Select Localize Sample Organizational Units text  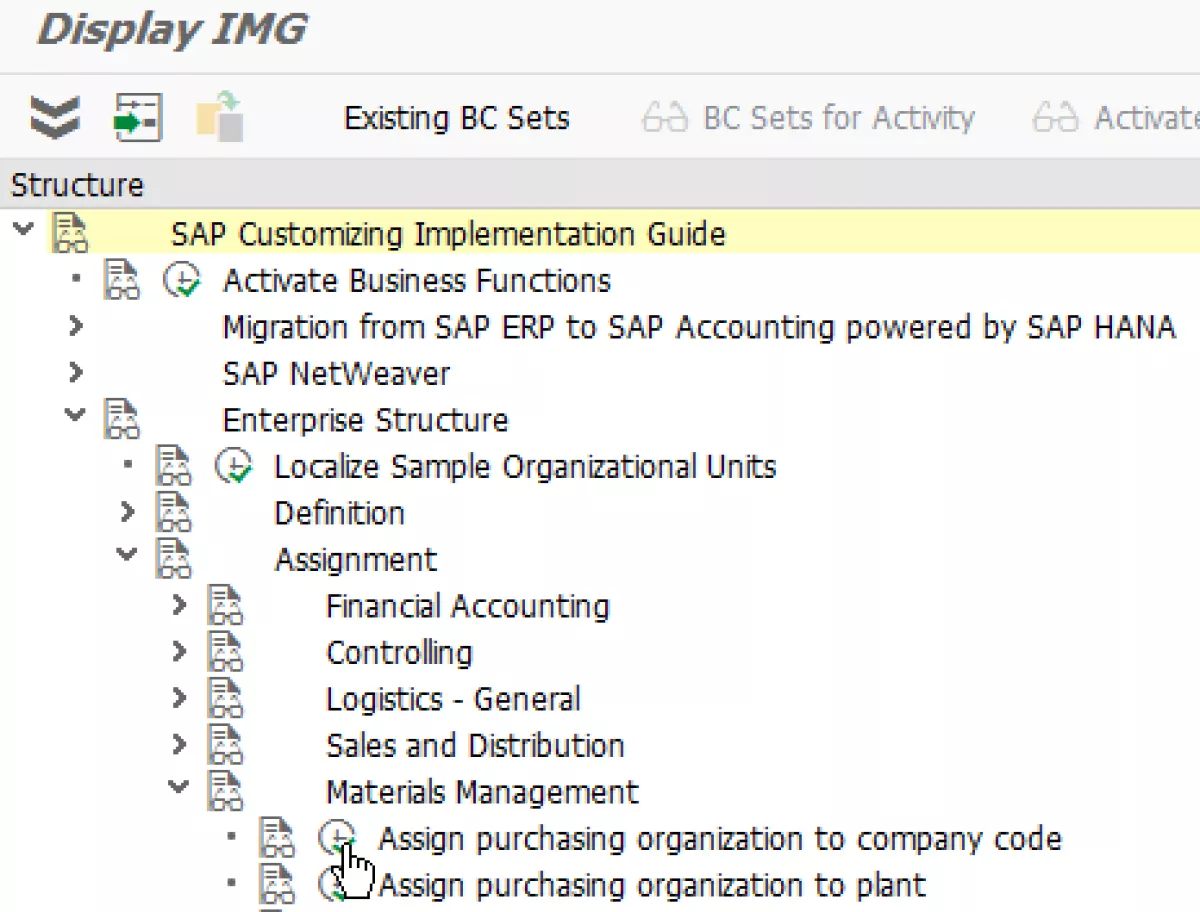click(525, 467)
